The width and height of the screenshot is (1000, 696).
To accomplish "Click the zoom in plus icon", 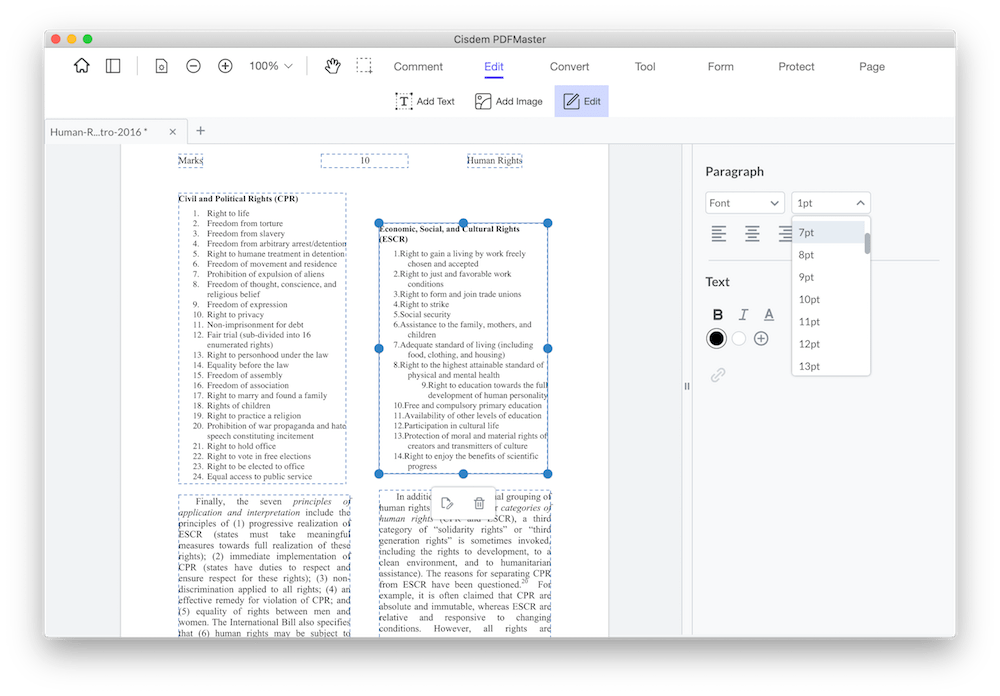I will click(225, 66).
